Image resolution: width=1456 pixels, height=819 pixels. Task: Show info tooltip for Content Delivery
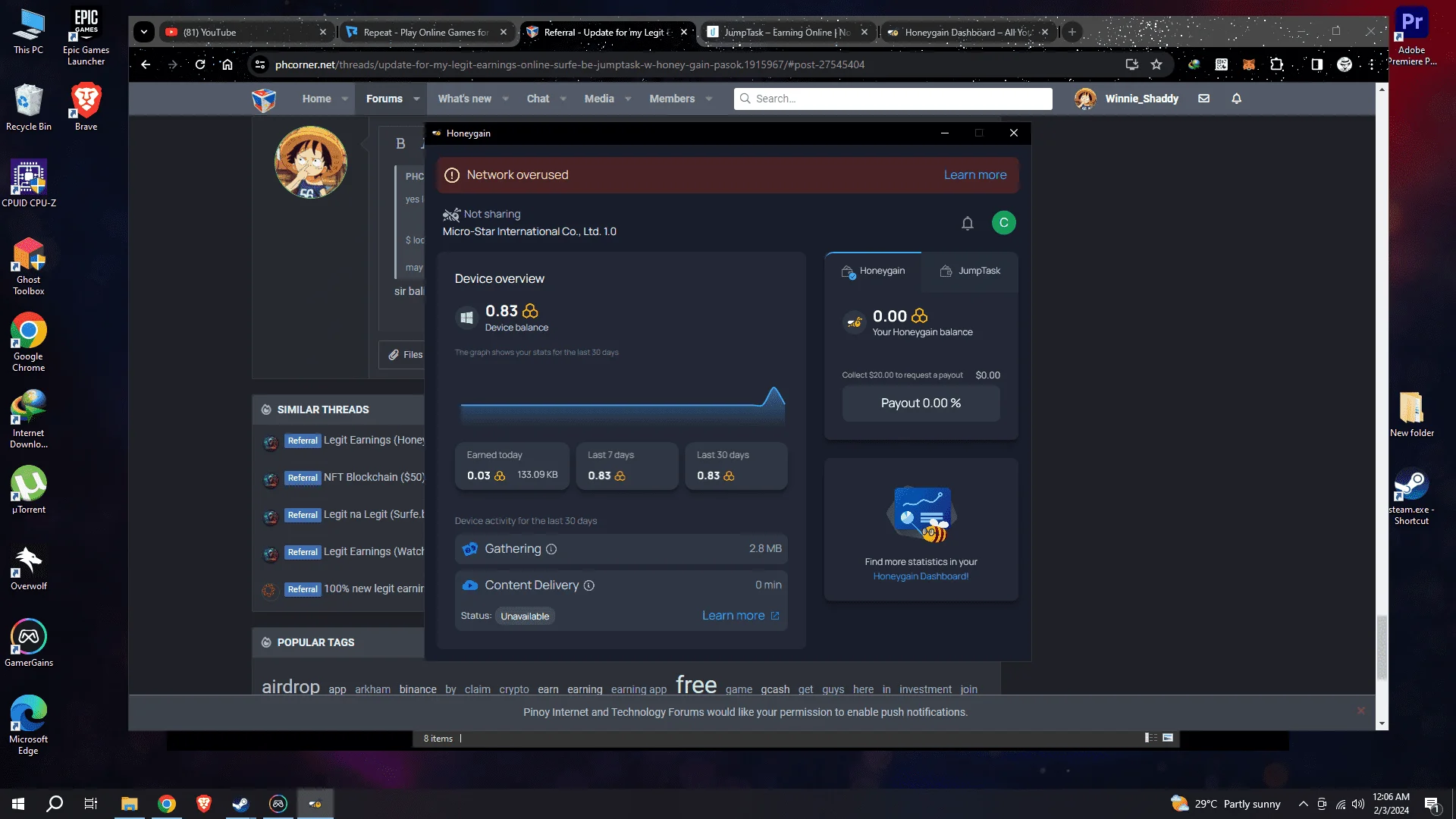pyautogui.click(x=589, y=585)
